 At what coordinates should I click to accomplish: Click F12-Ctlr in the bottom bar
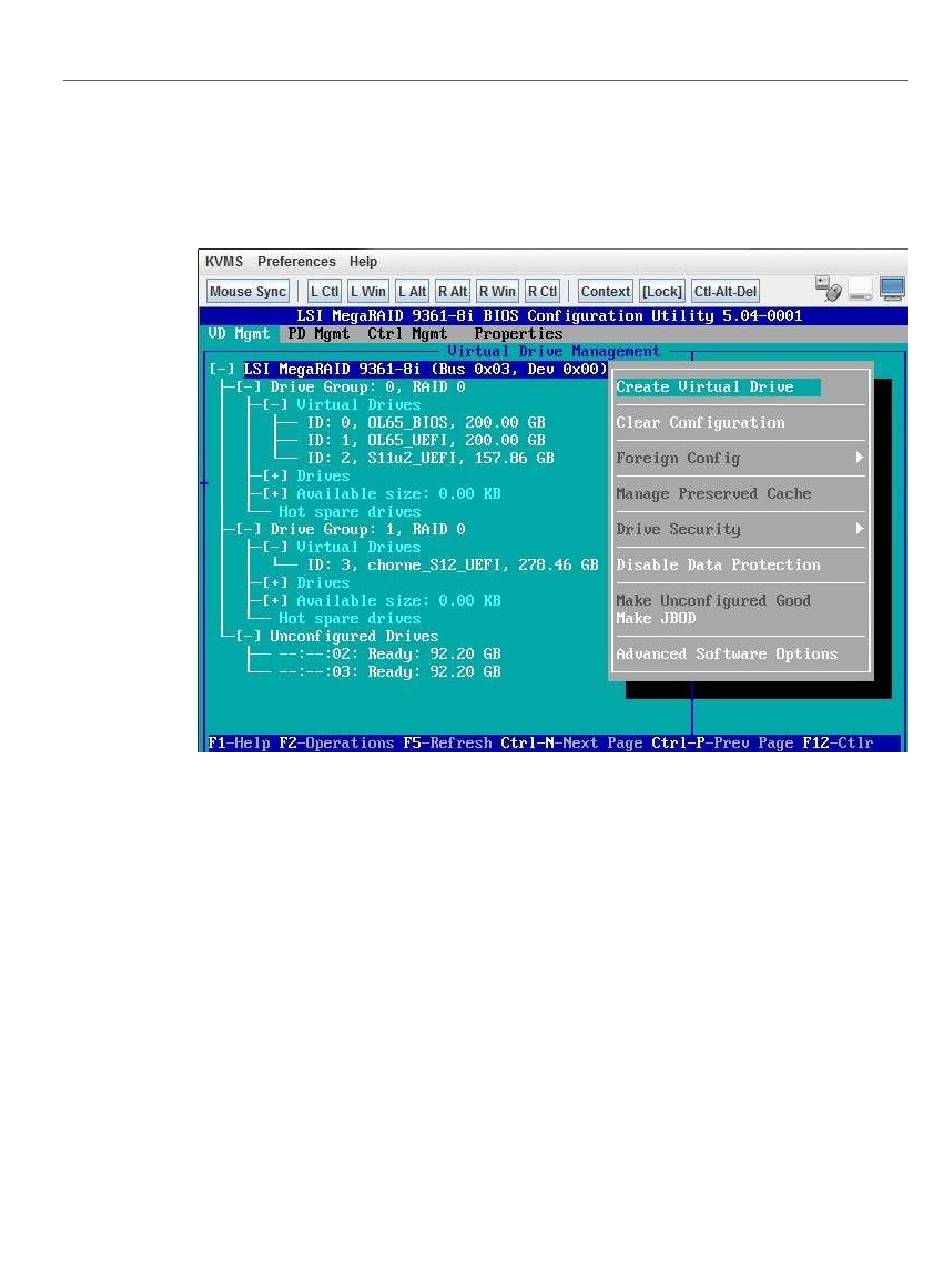click(x=838, y=743)
